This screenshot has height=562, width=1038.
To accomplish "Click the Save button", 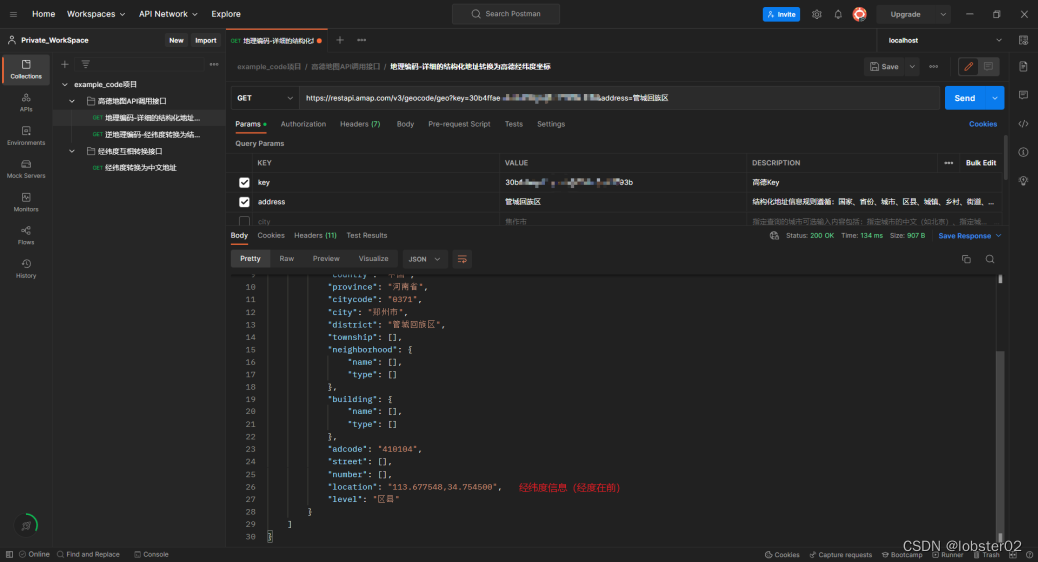I will point(884,66).
